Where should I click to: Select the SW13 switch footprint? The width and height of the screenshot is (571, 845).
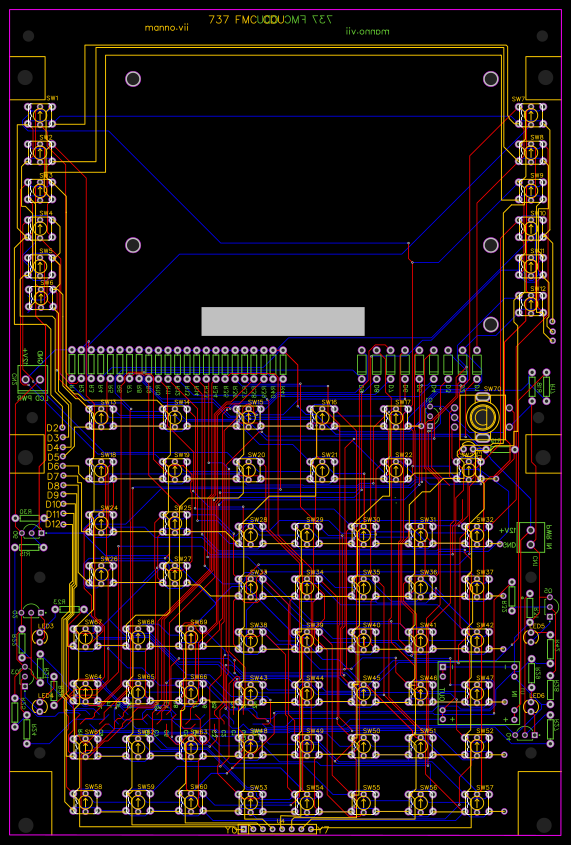[101, 417]
